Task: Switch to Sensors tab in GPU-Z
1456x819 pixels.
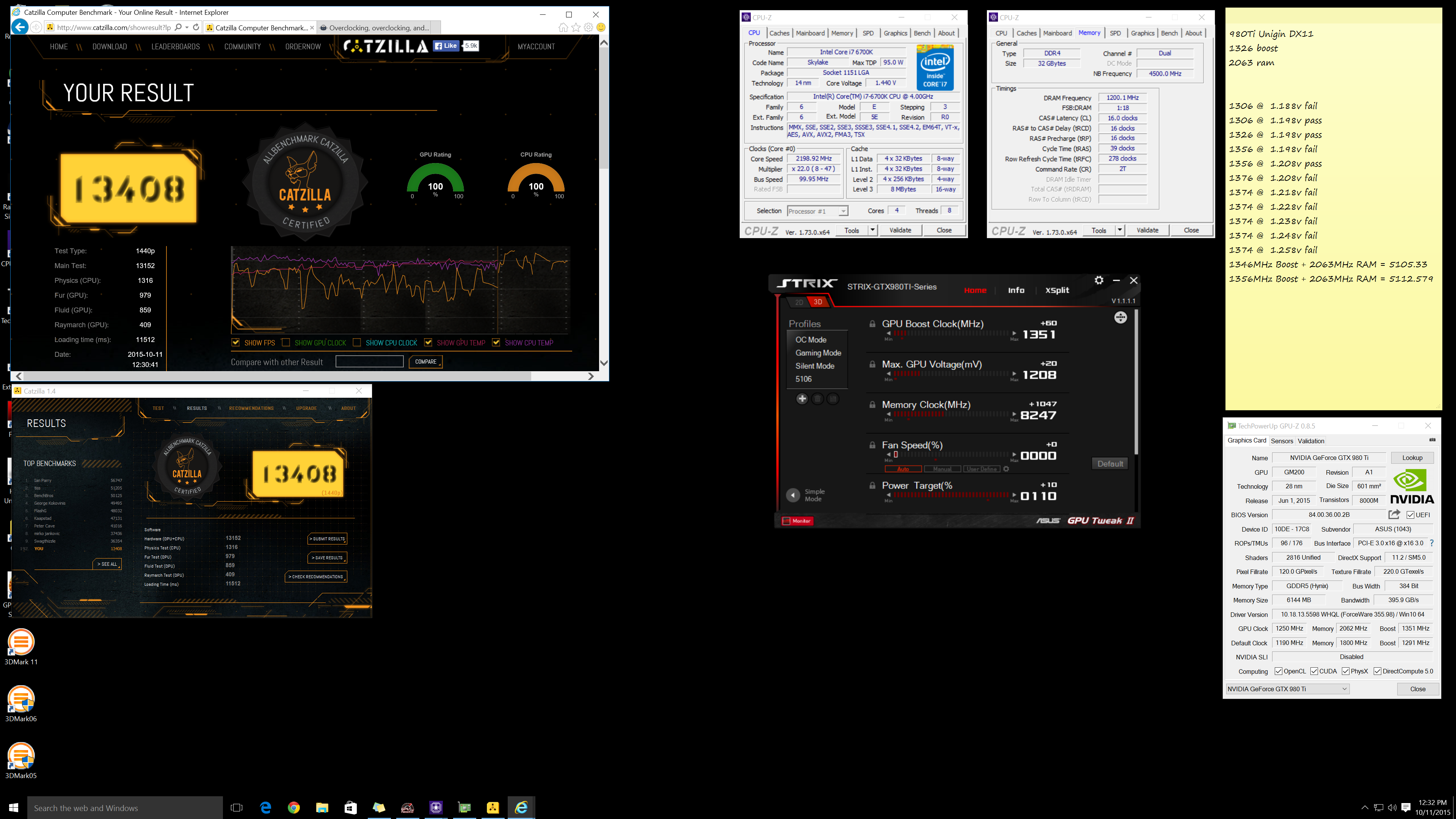Action: pyautogui.click(x=1281, y=441)
